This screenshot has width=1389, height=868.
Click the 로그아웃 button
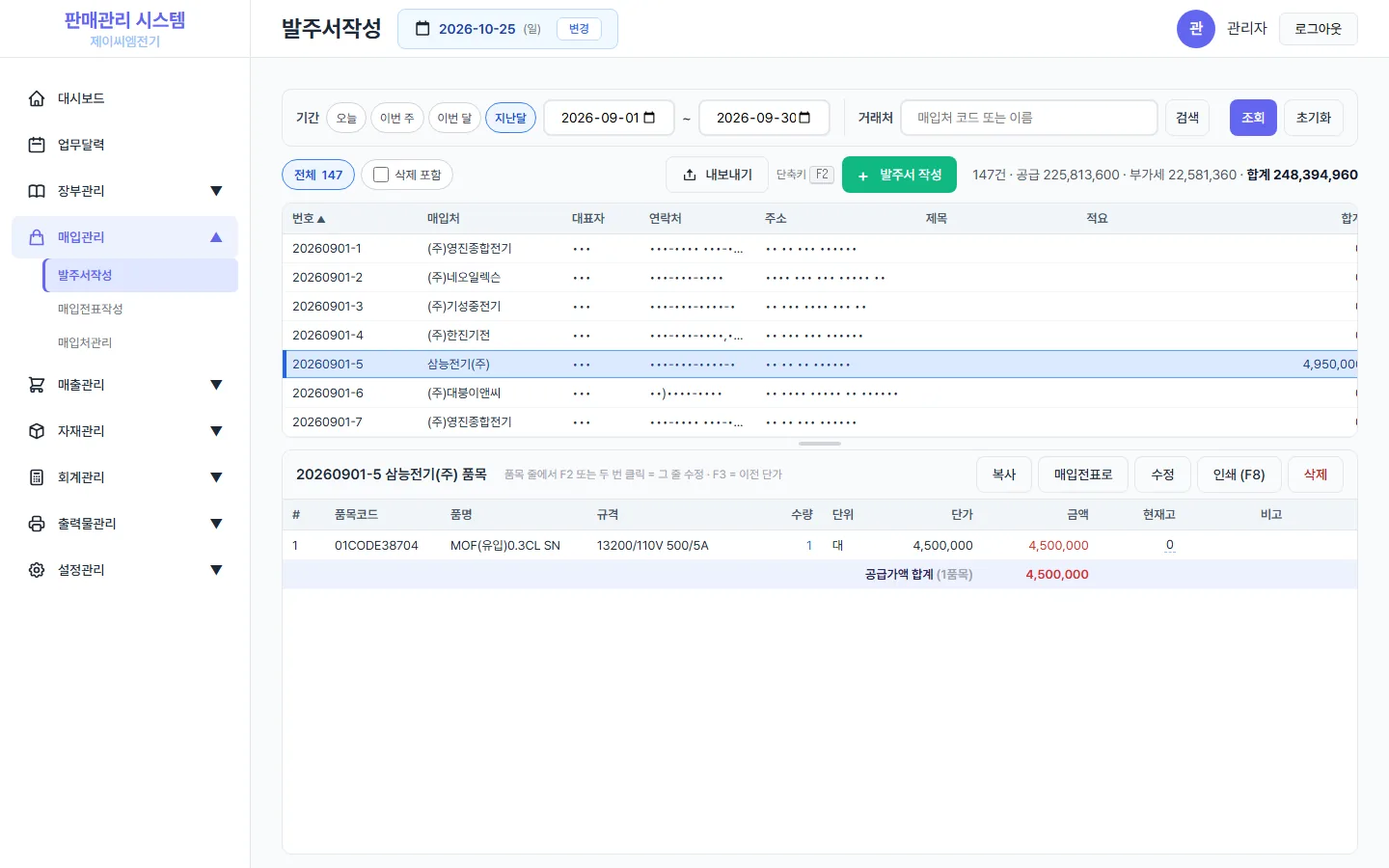pos(1319,29)
